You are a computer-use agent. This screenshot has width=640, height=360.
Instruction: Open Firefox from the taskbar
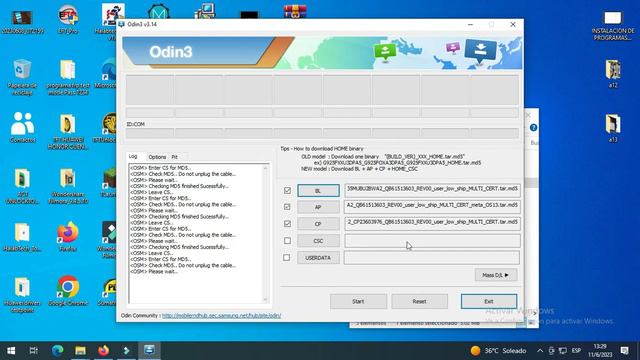[103, 351]
